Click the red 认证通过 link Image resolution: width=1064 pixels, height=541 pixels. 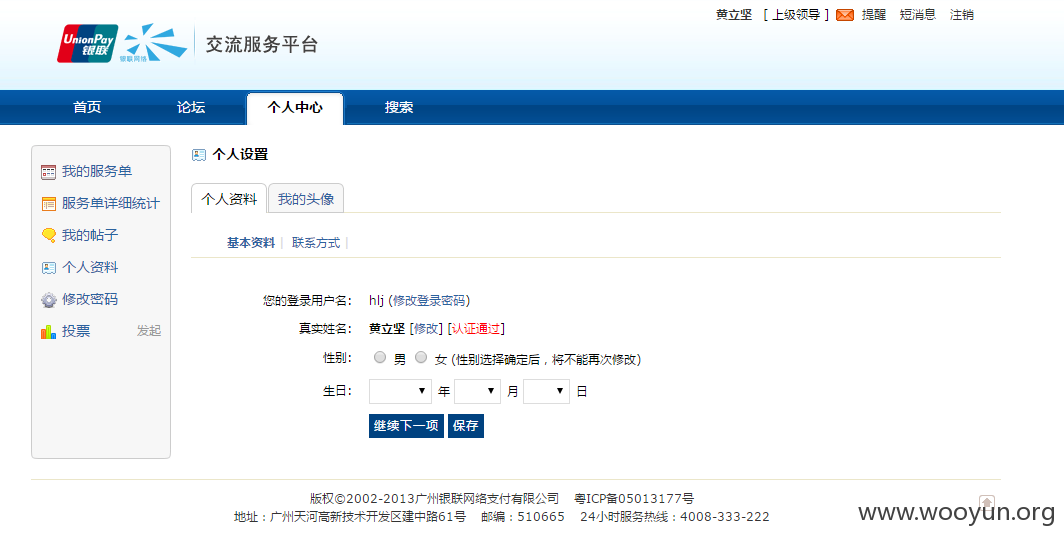point(476,329)
